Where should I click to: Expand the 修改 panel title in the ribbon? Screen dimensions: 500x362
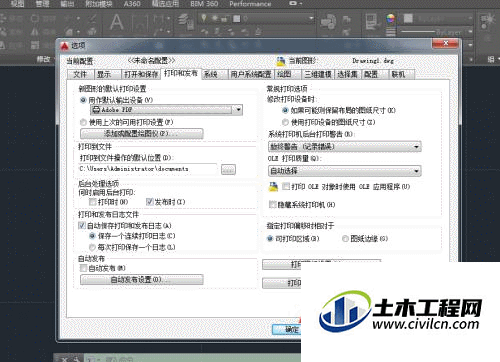(43, 60)
